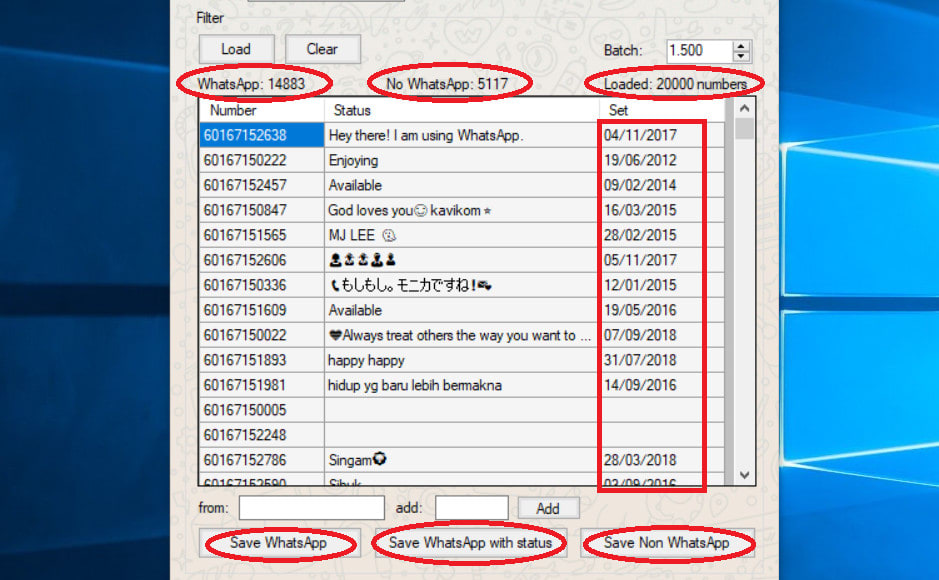939x580 pixels.
Task: Decrease the Batch value with down arrow
Action: coord(741,56)
